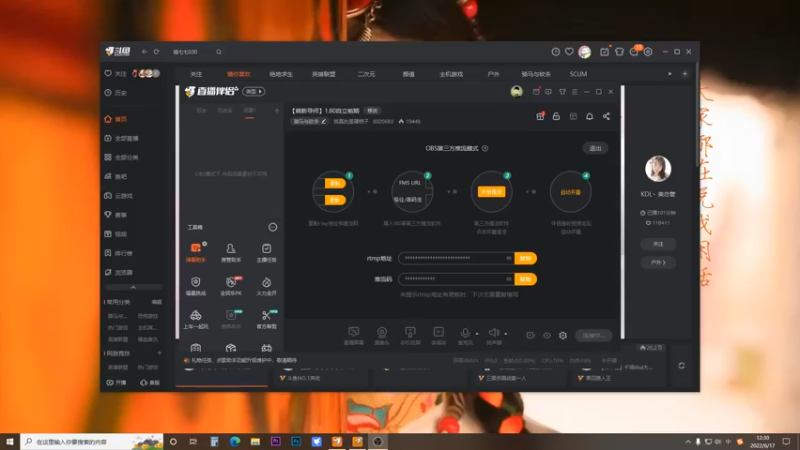The height and width of the screenshot is (450, 800).
Task: Select SCUM category tab
Action: pos(578,74)
